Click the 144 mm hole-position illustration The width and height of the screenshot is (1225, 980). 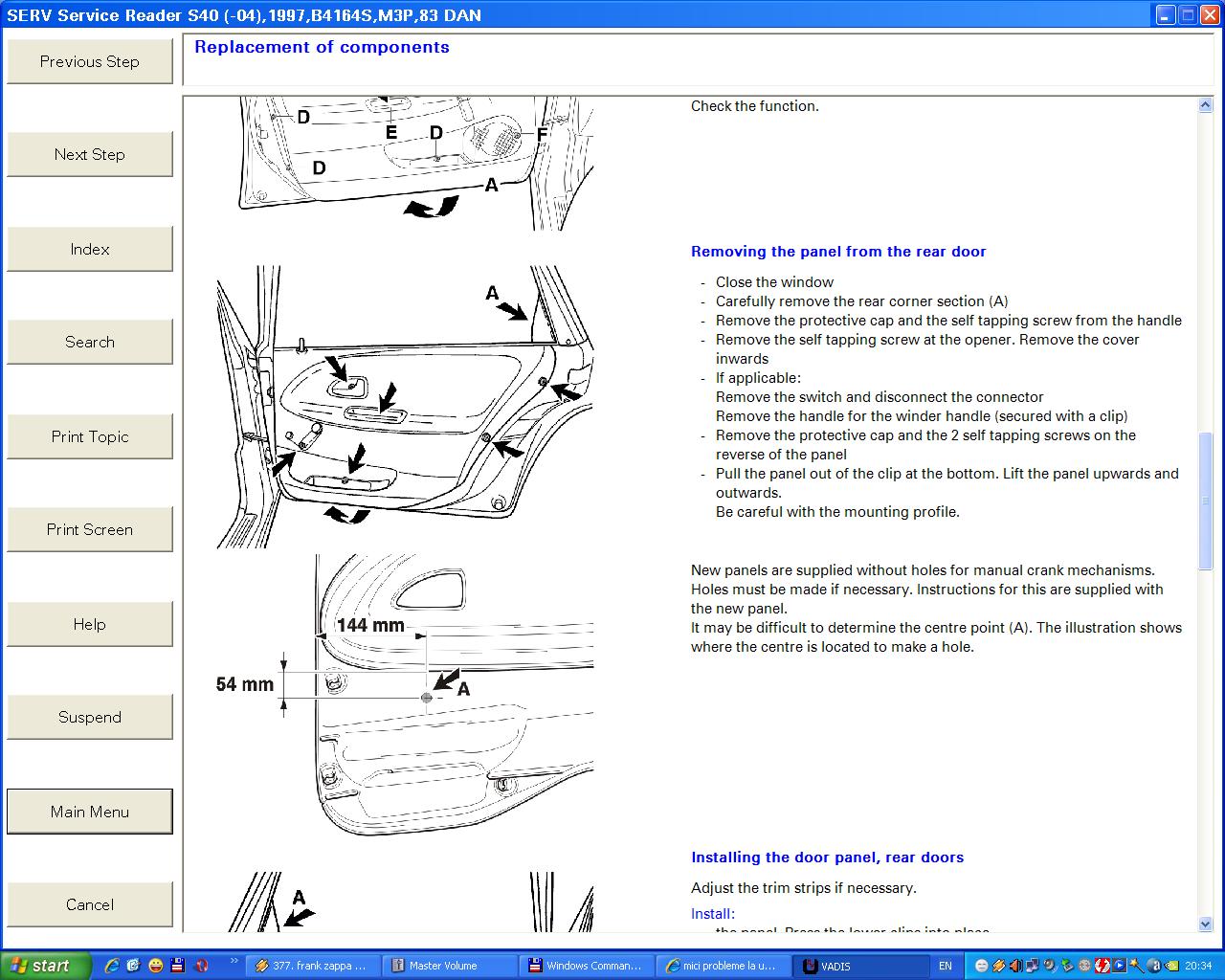tap(405, 695)
